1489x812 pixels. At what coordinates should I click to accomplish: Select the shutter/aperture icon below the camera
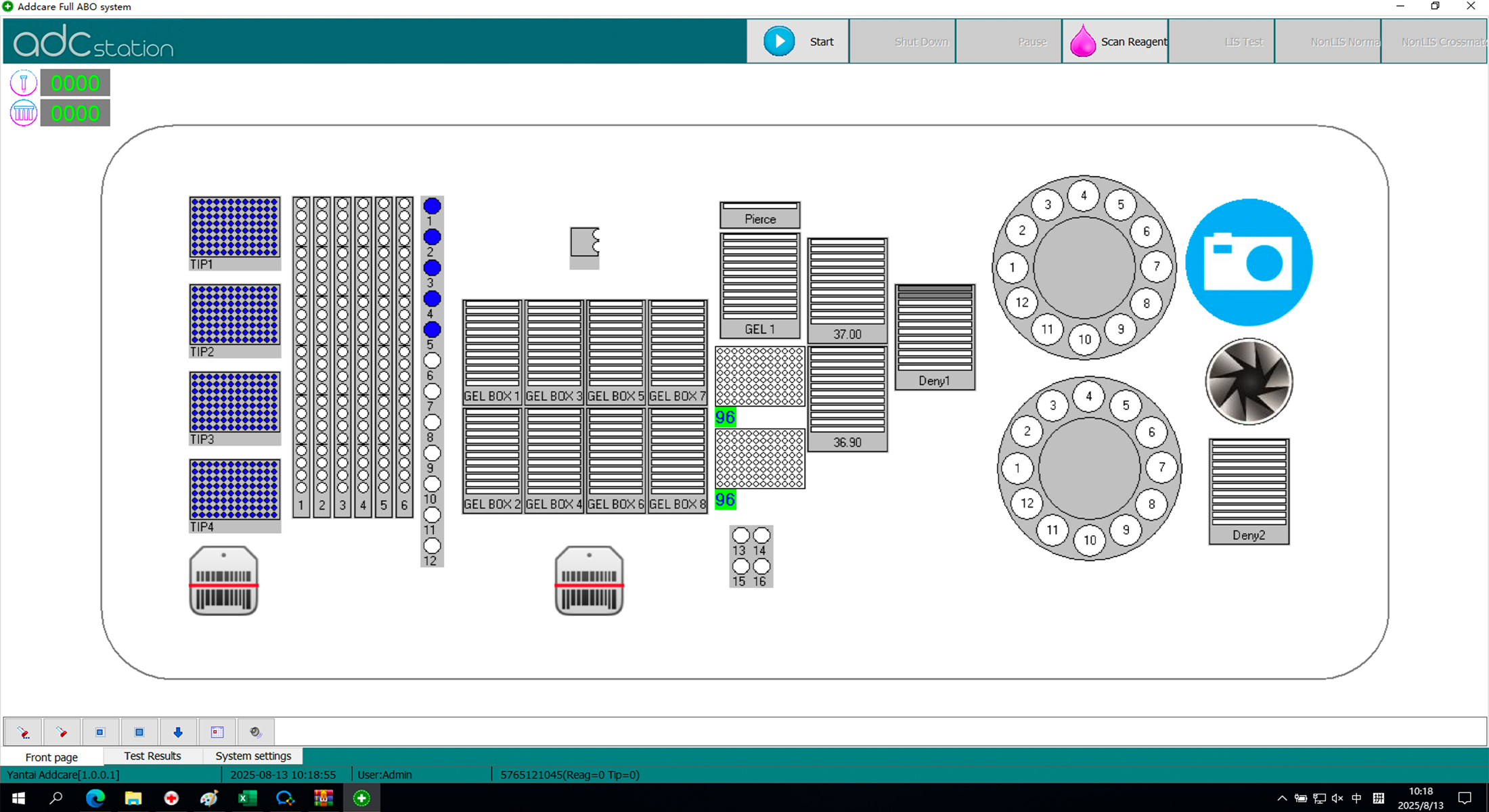[1249, 380]
